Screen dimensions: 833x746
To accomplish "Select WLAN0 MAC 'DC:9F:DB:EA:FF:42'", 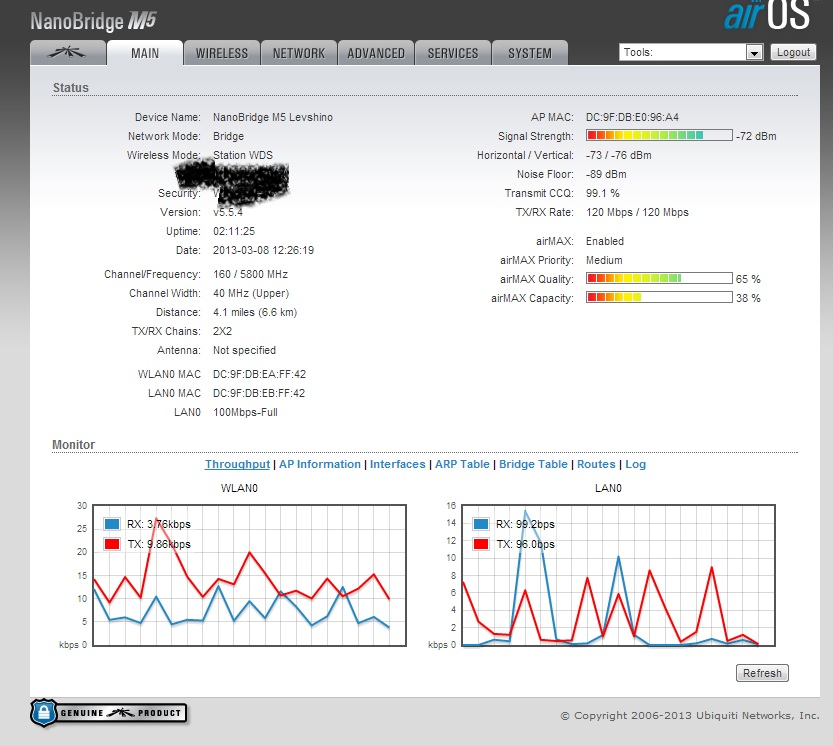I will coord(259,374).
